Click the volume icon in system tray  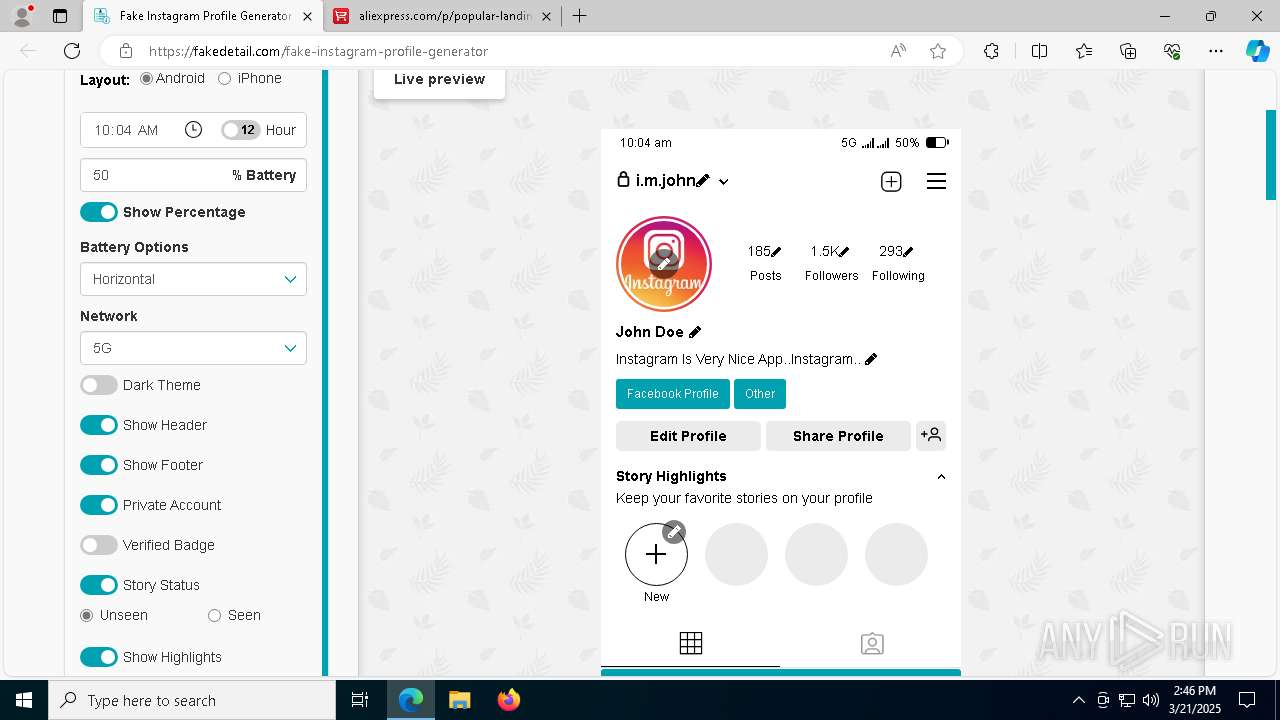(x=1151, y=700)
